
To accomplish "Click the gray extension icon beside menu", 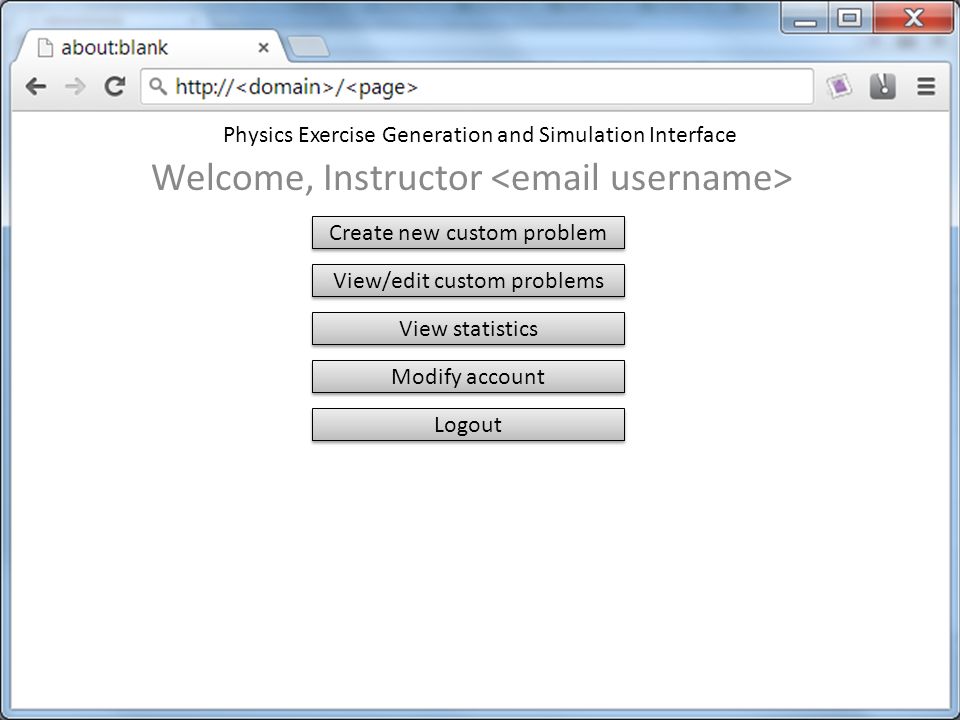I will (x=883, y=86).
